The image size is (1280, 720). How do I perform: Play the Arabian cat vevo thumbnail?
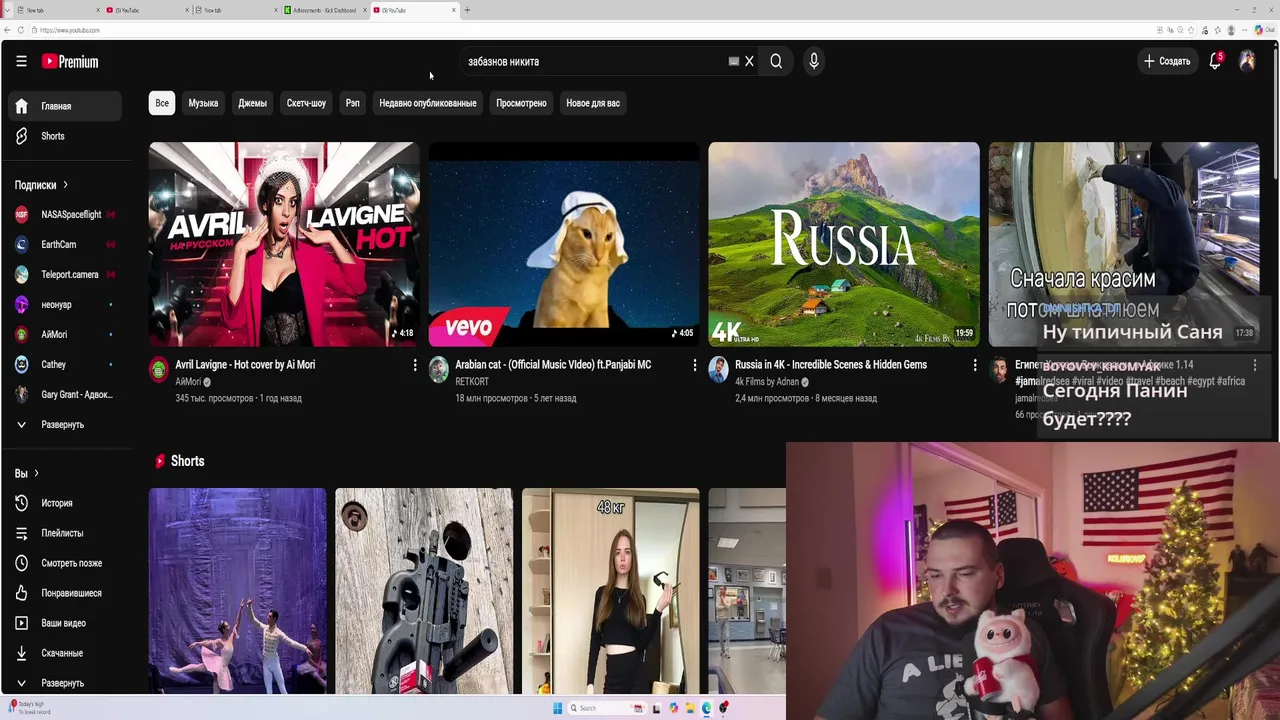(x=564, y=244)
